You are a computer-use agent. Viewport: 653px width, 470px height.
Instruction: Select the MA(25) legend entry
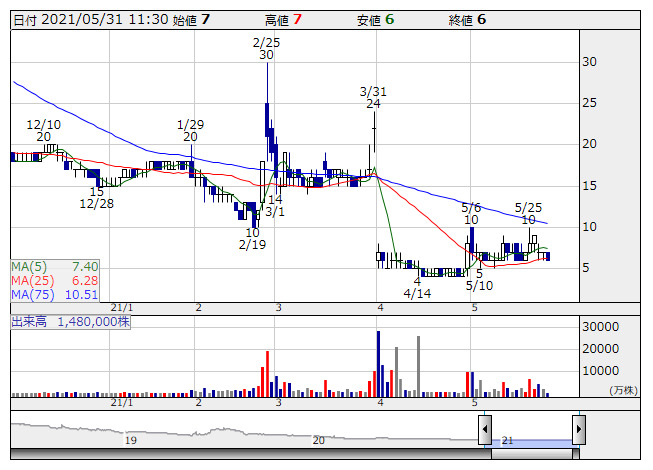click(x=55, y=281)
